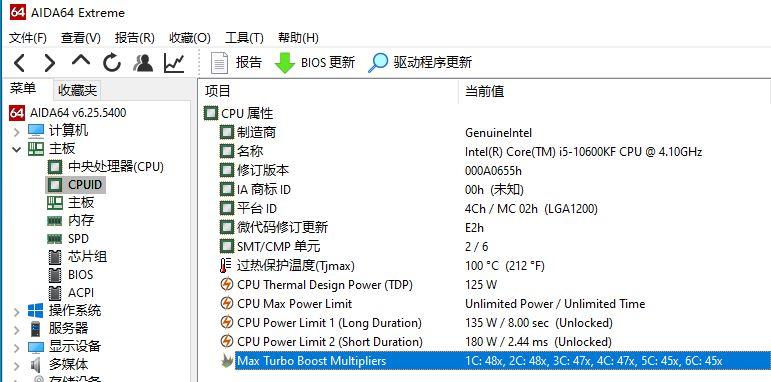This screenshot has width=771, height=382.
Task: Open the 帮助(H) menu
Action: [x=298, y=38]
